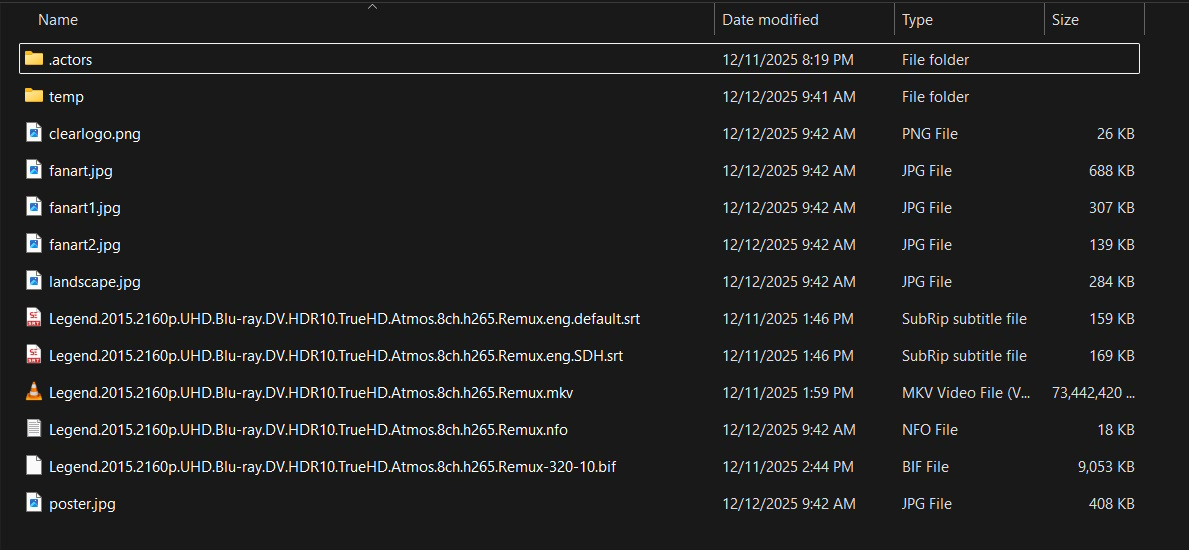The image size is (1189, 550).
Task: Click the fanart.jpg image icon
Action: click(x=34, y=170)
